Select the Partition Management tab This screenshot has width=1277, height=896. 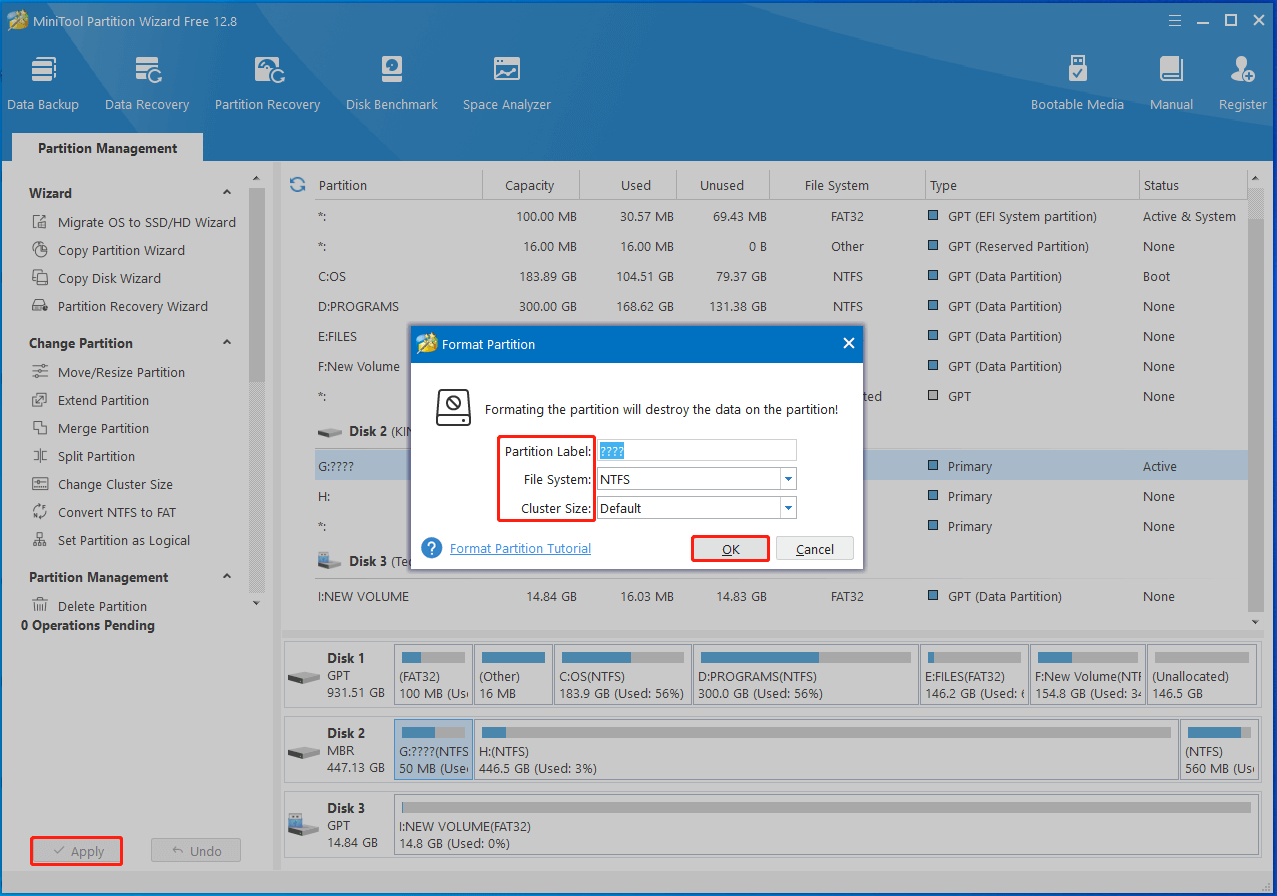pos(108,148)
